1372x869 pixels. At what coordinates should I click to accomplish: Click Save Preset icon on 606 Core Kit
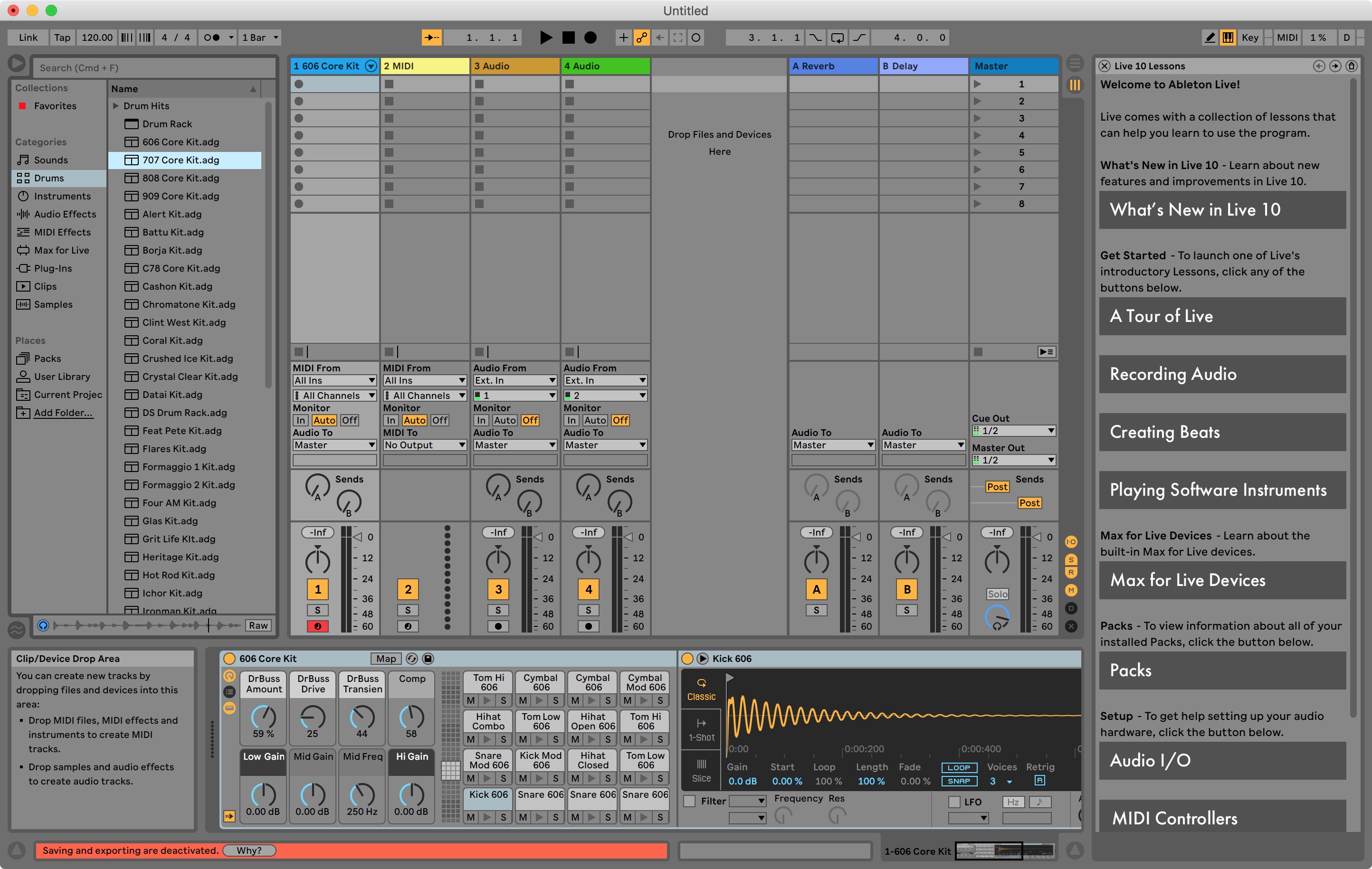[x=428, y=659]
